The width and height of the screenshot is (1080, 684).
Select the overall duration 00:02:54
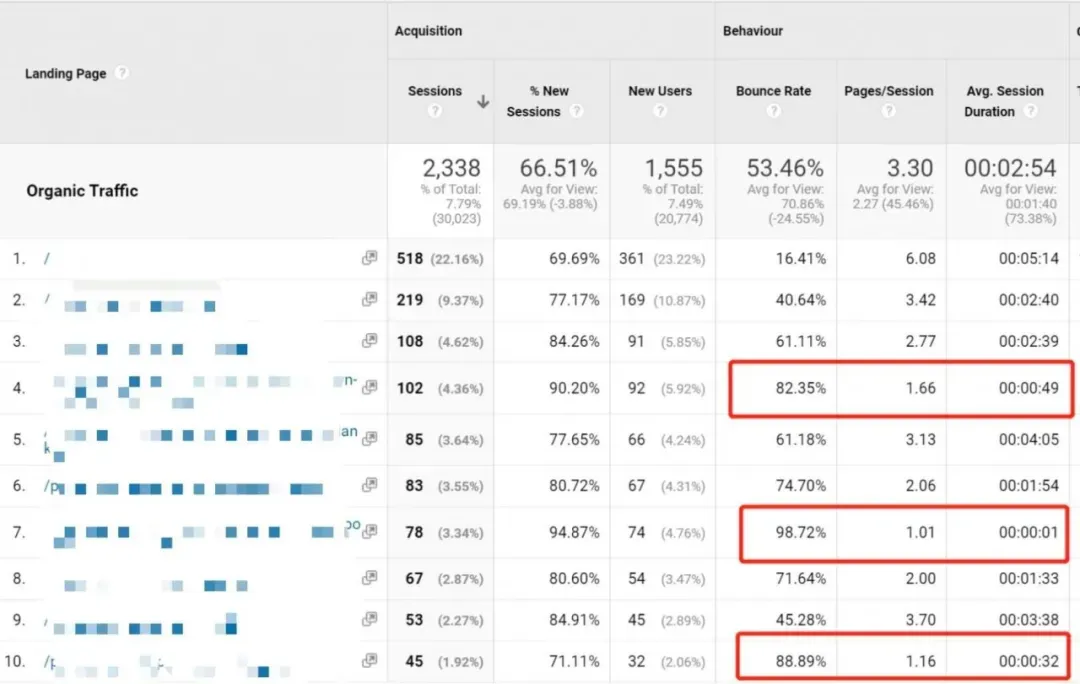click(x=1010, y=167)
